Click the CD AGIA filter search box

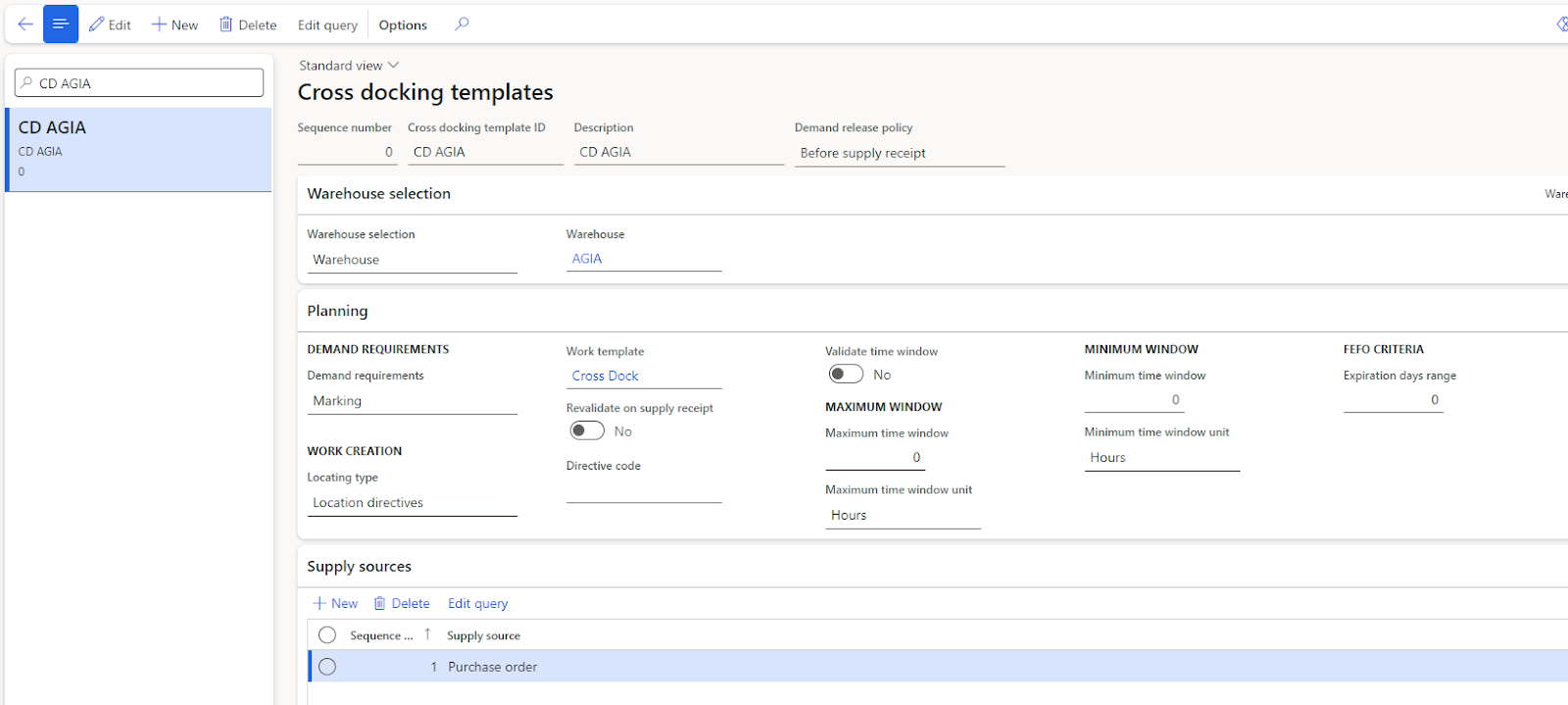coord(139,83)
